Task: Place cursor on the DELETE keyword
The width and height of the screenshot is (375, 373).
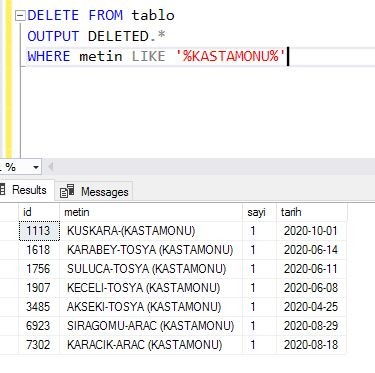Action: tap(53, 15)
